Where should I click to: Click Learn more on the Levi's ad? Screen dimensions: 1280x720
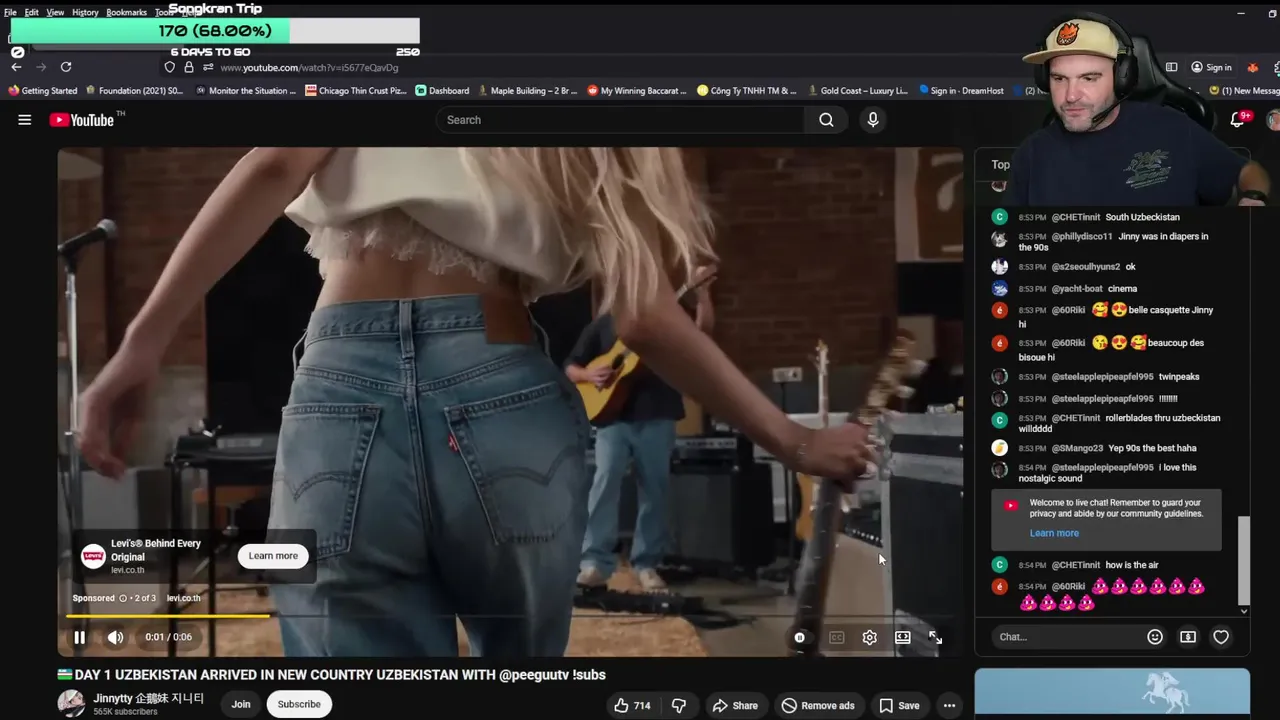[x=273, y=556]
